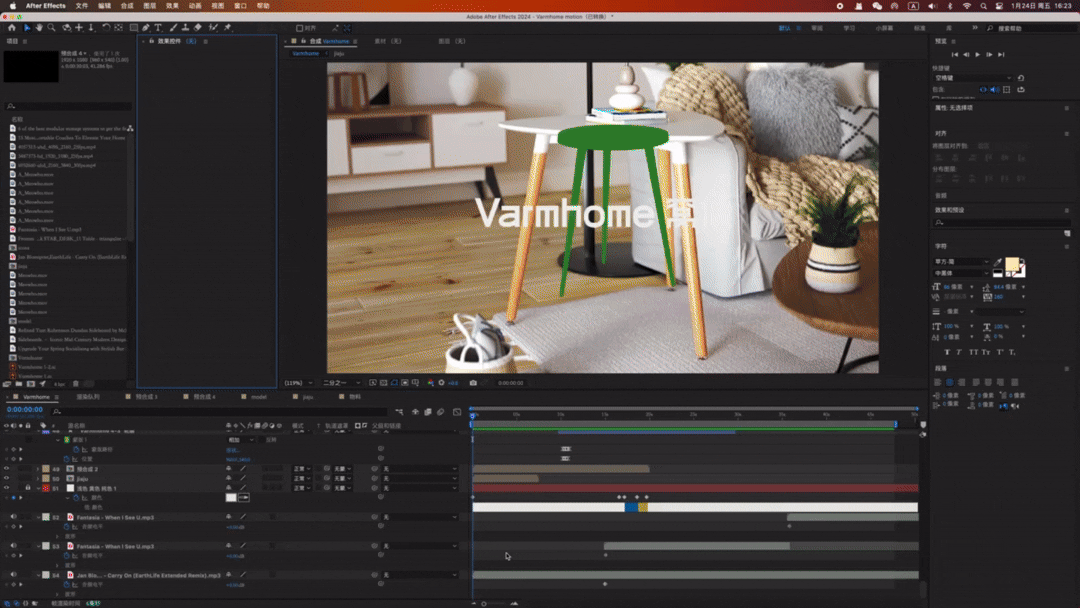This screenshot has height=608, width=1080.
Task: Collapse layer 54 Carry On properties
Action: pyautogui.click(x=39, y=575)
